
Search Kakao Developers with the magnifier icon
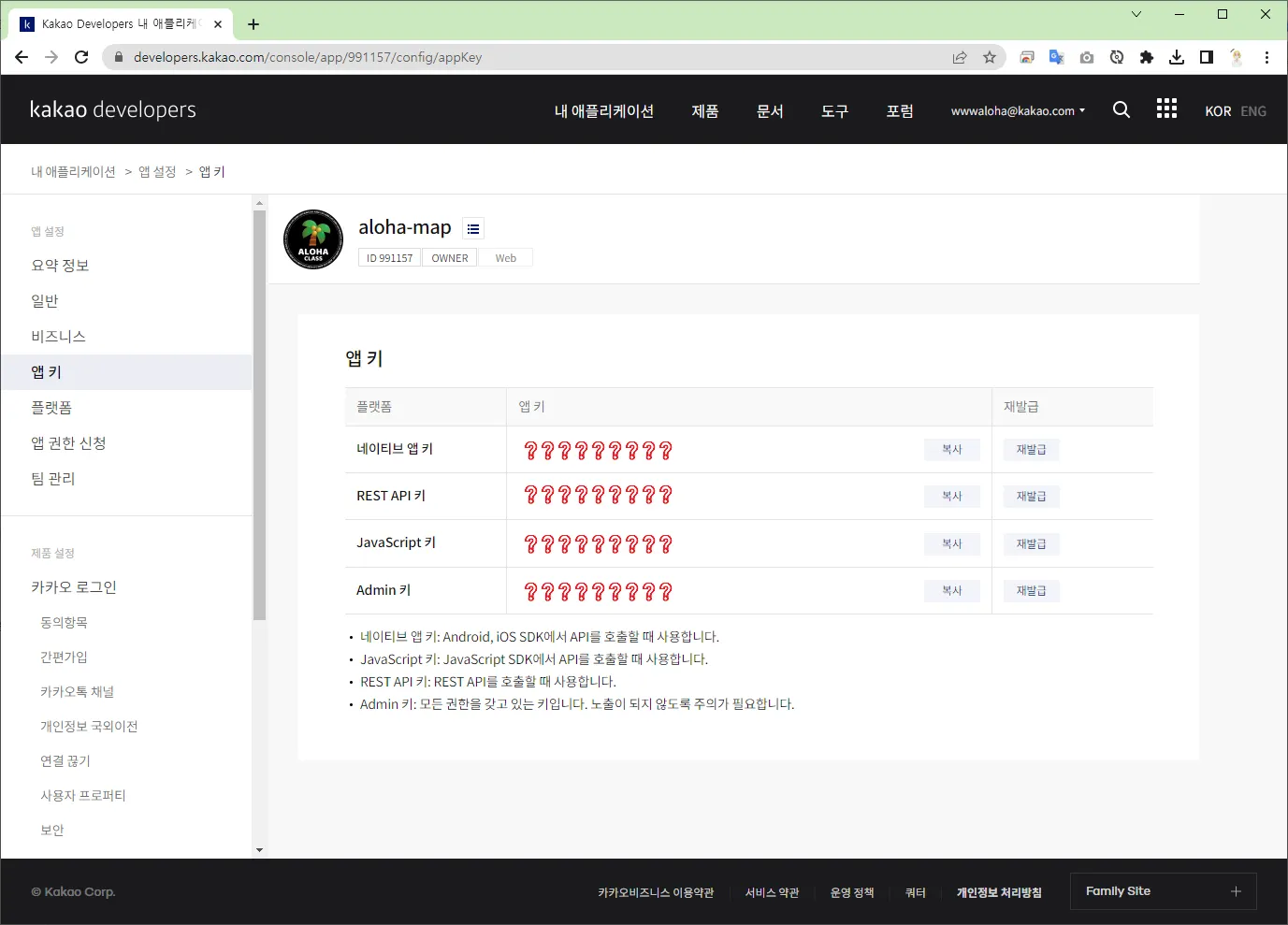coord(1122,109)
